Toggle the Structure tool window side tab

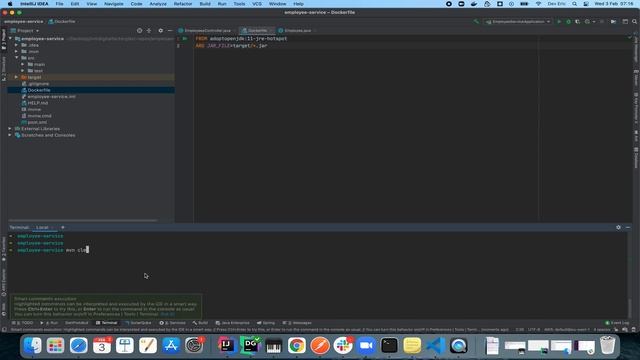pyautogui.click(x=4, y=69)
